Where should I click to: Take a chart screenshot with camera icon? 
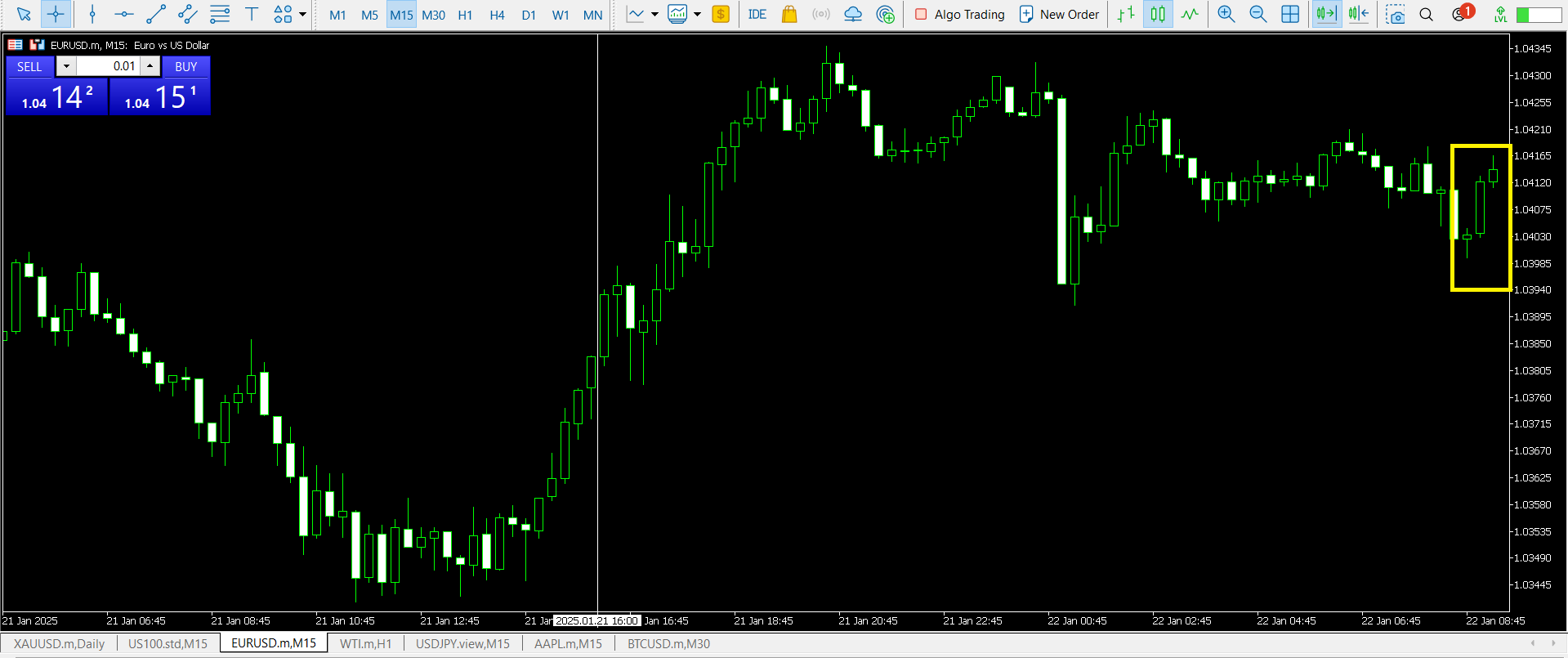click(1396, 15)
